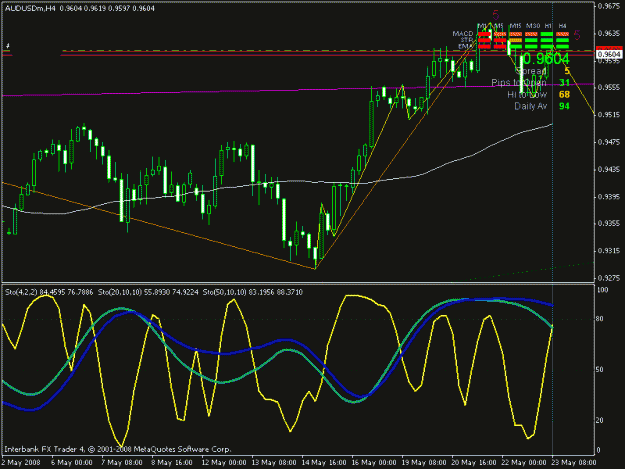Viewport: 625px width, 469px height.
Task: Click the stochastic scale label 50
Action: (x=600, y=369)
